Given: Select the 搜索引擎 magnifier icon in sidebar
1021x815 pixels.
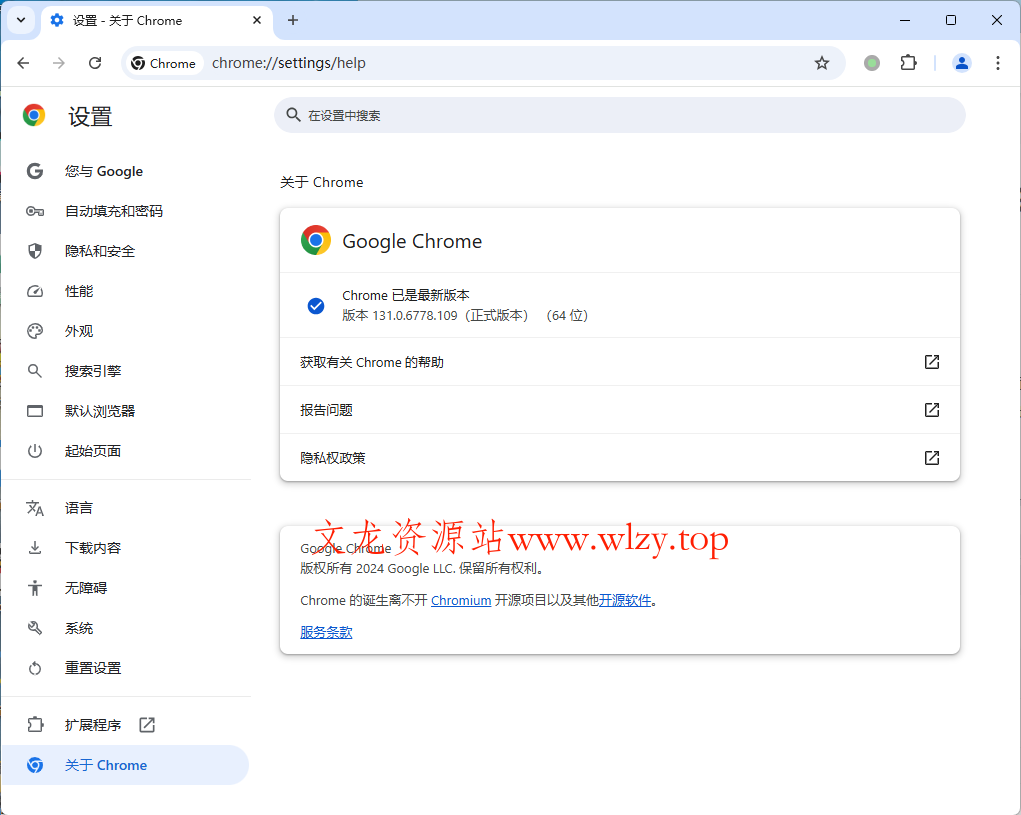Looking at the screenshot, I should [x=34, y=370].
